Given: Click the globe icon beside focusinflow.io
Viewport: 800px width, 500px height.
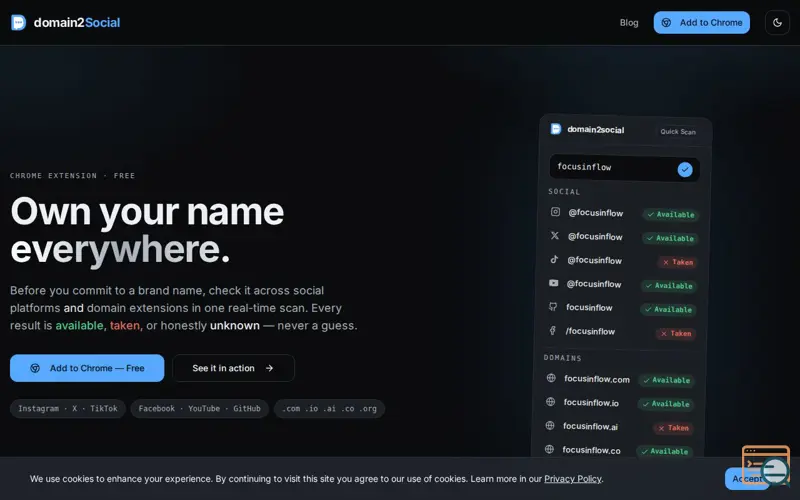Looking at the screenshot, I should pyautogui.click(x=551, y=402).
